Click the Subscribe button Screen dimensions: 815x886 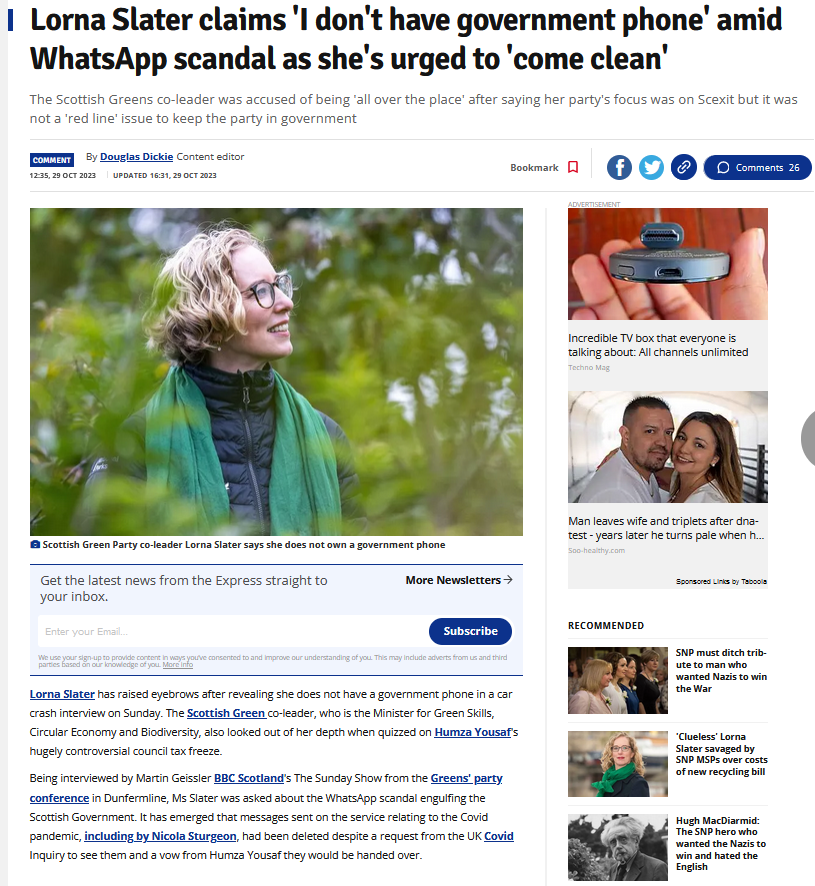pyautogui.click(x=470, y=631)
